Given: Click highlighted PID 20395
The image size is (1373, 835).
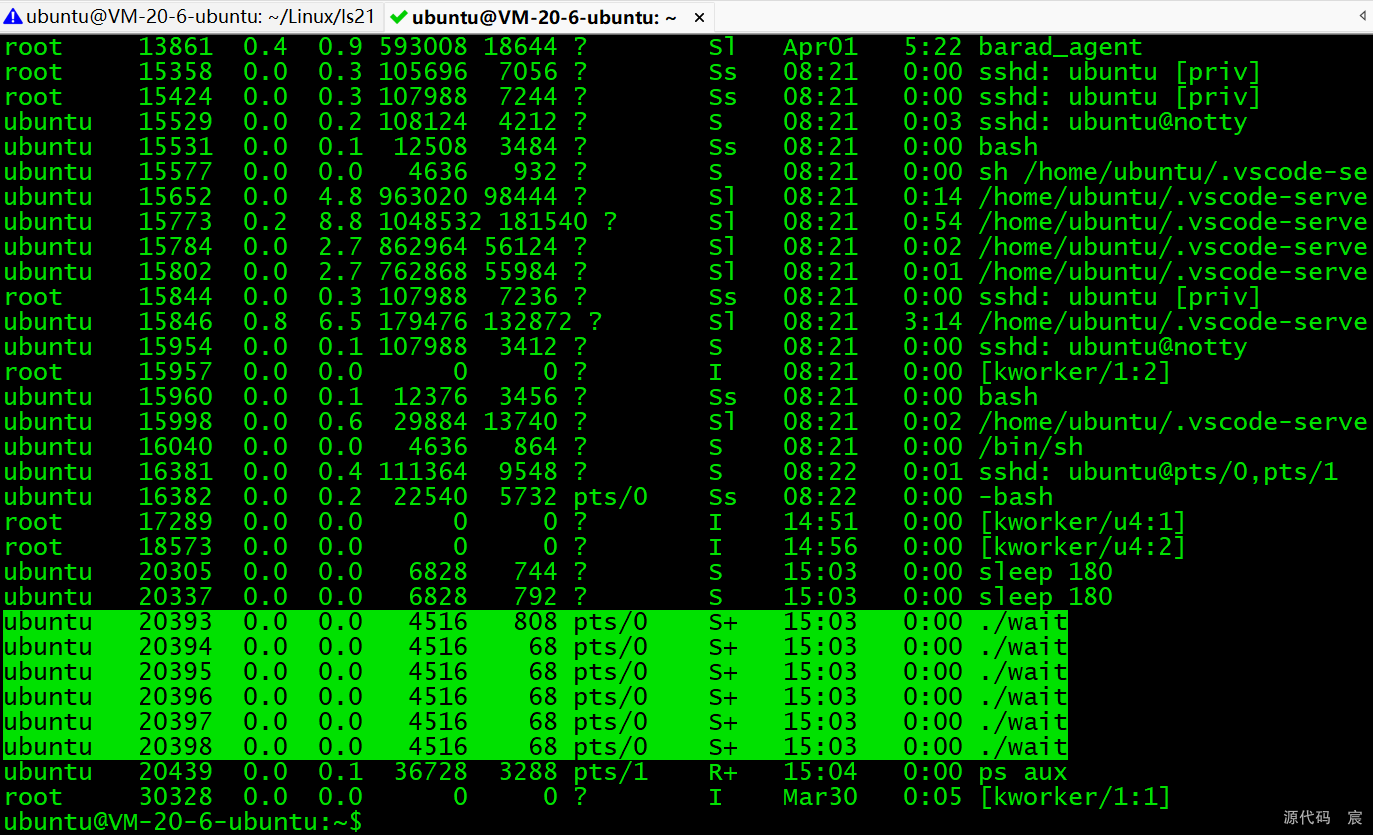Looking at the screenshot, I should pyautogui.click(x=175, y=672).
